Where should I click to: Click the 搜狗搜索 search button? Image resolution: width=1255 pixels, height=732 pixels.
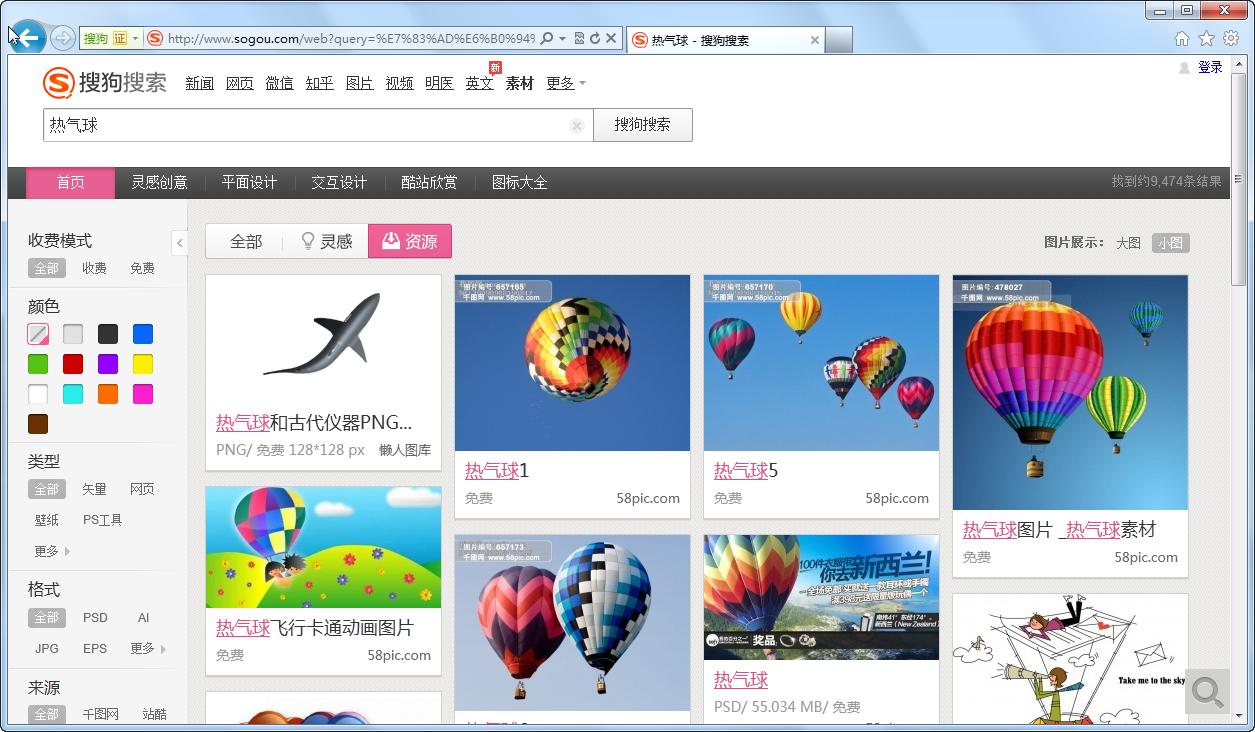pyautogui.click(x=642, y=125)
